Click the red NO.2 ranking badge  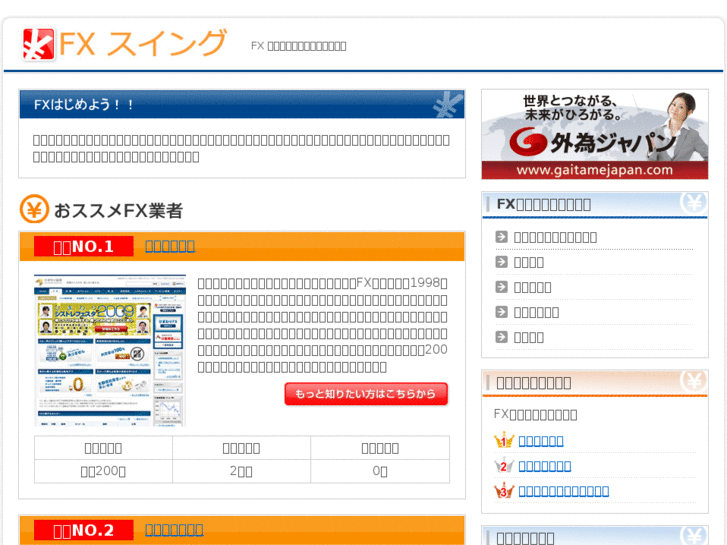(83, 530)
